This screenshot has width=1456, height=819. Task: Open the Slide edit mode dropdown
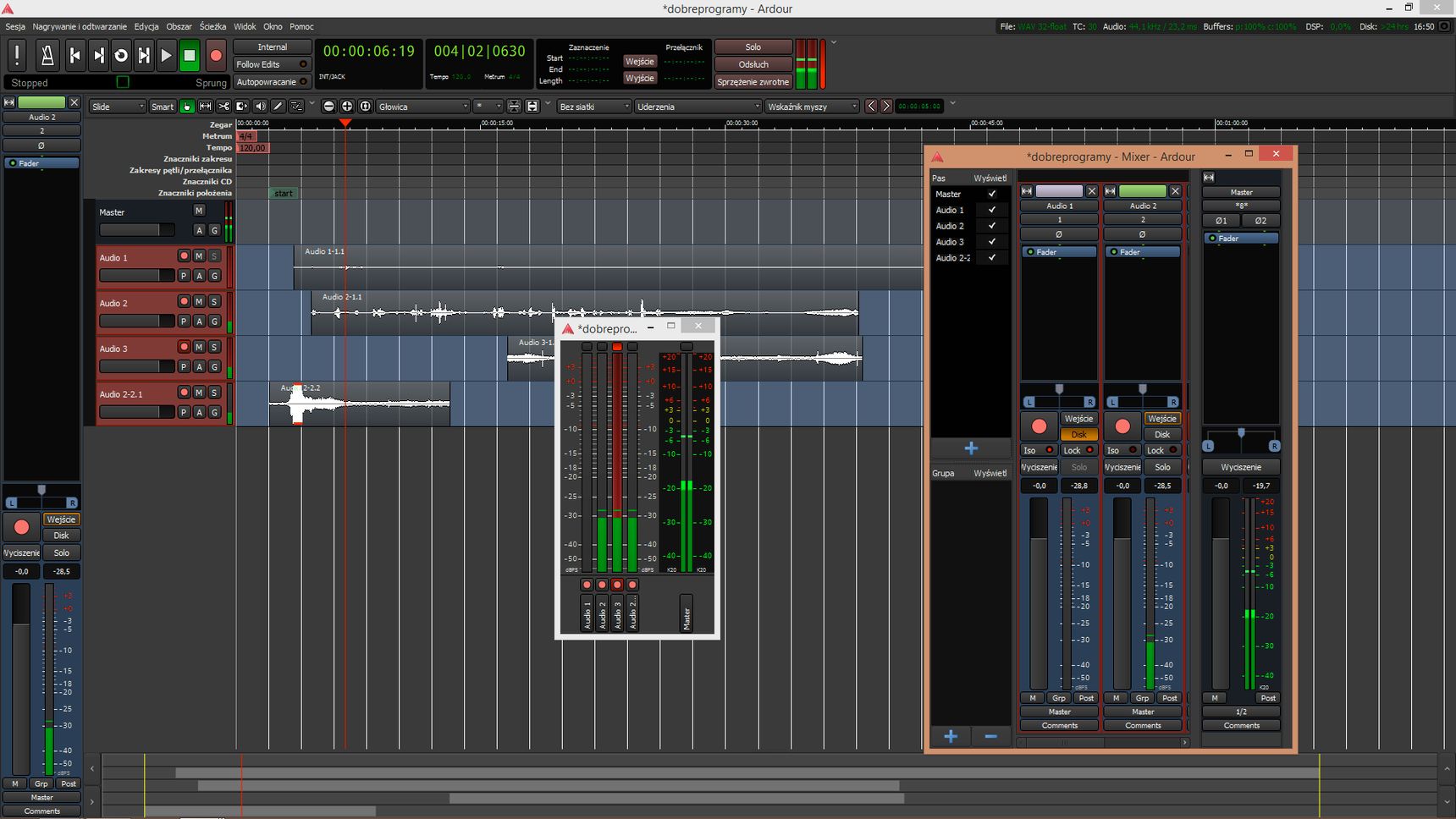118,107
